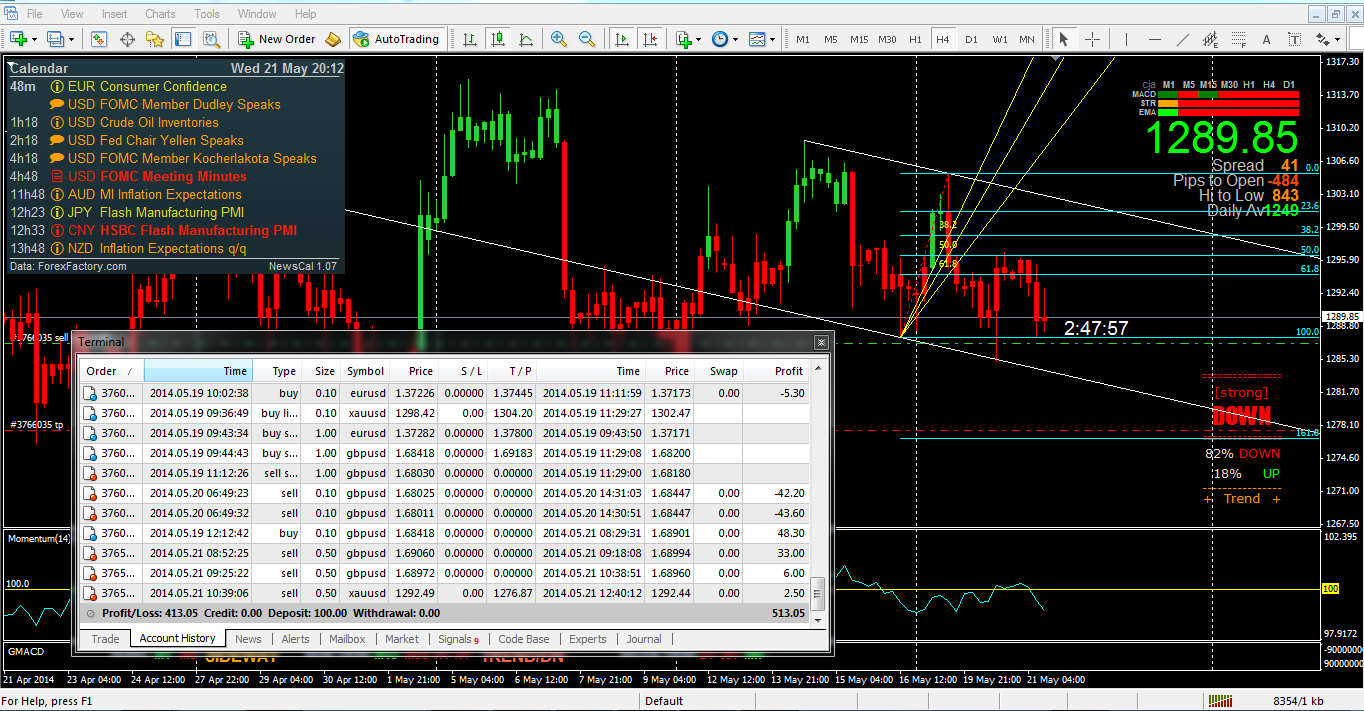Draw a horizontal line tool
Viewport: 1364px width, 711px height.
point(1155,39)
